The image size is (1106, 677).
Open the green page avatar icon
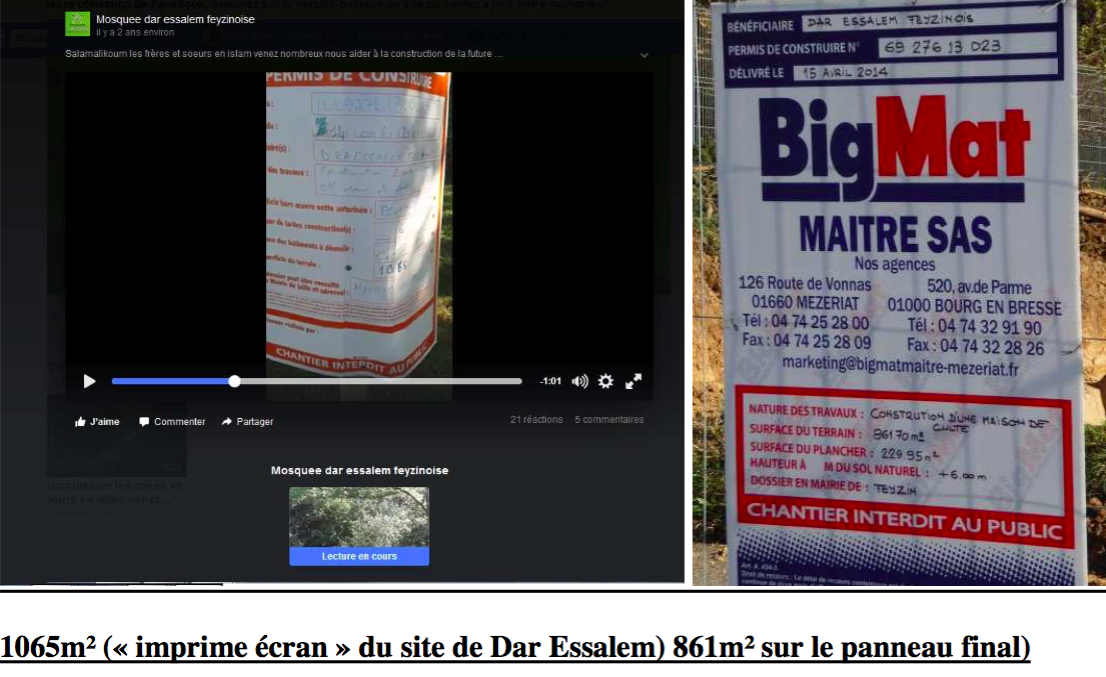click(x=77, y=24)
